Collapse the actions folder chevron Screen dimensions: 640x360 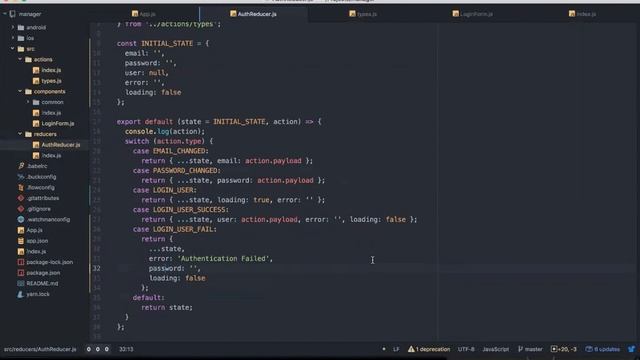(x=20, y=59)
